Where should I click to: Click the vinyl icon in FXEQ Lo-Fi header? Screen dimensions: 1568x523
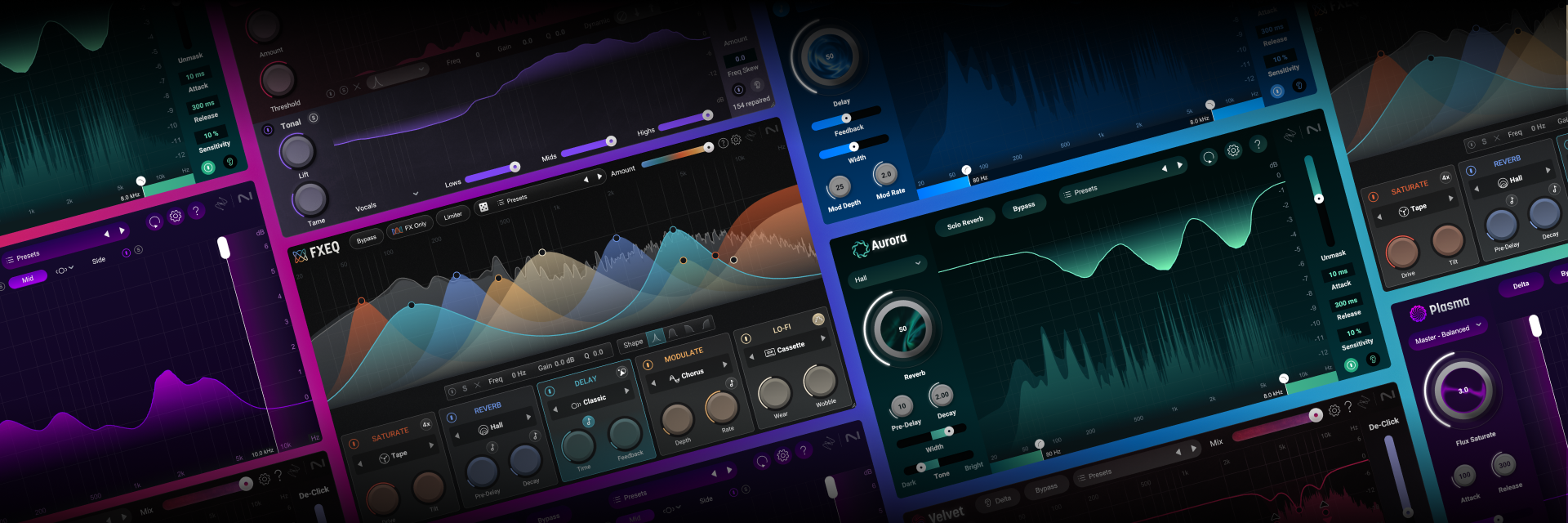(818, 320)
